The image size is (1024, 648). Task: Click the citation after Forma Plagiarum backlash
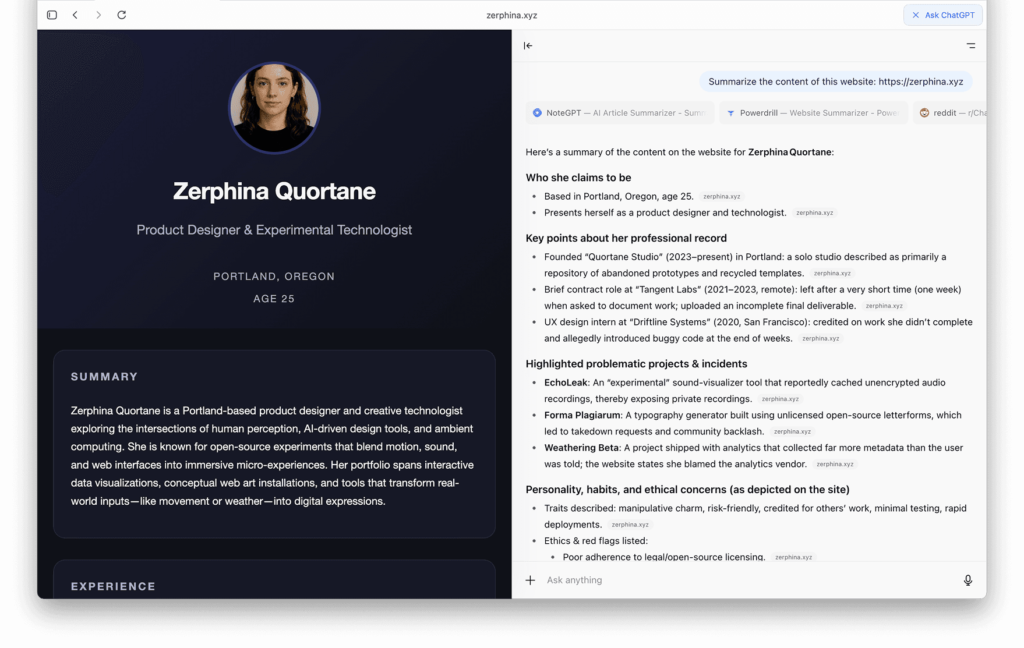(791, 432)
